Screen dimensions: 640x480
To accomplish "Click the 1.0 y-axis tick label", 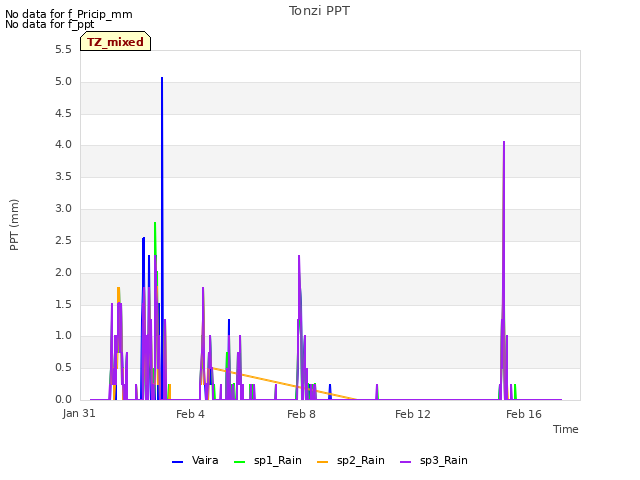I will pos(63,336).
